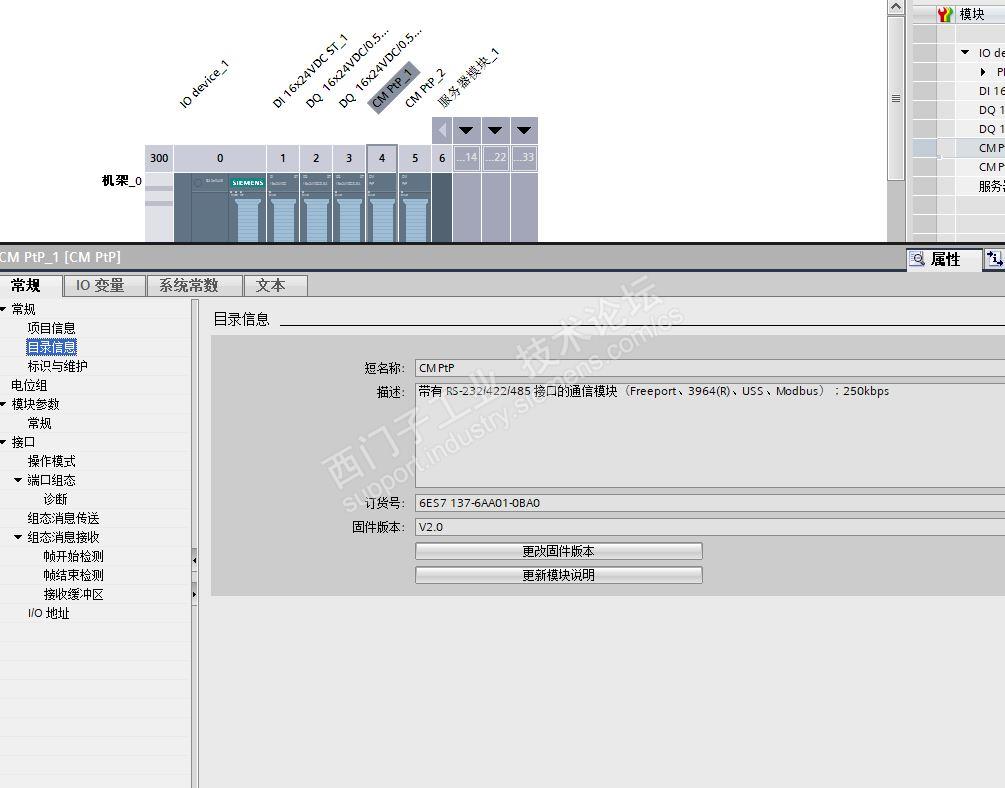Image resolution: width=1005 pixels, height=788 pixels.
Task: Select rack slot 3 DQ module
Action: pyautogui.click(x=349, y=207)
